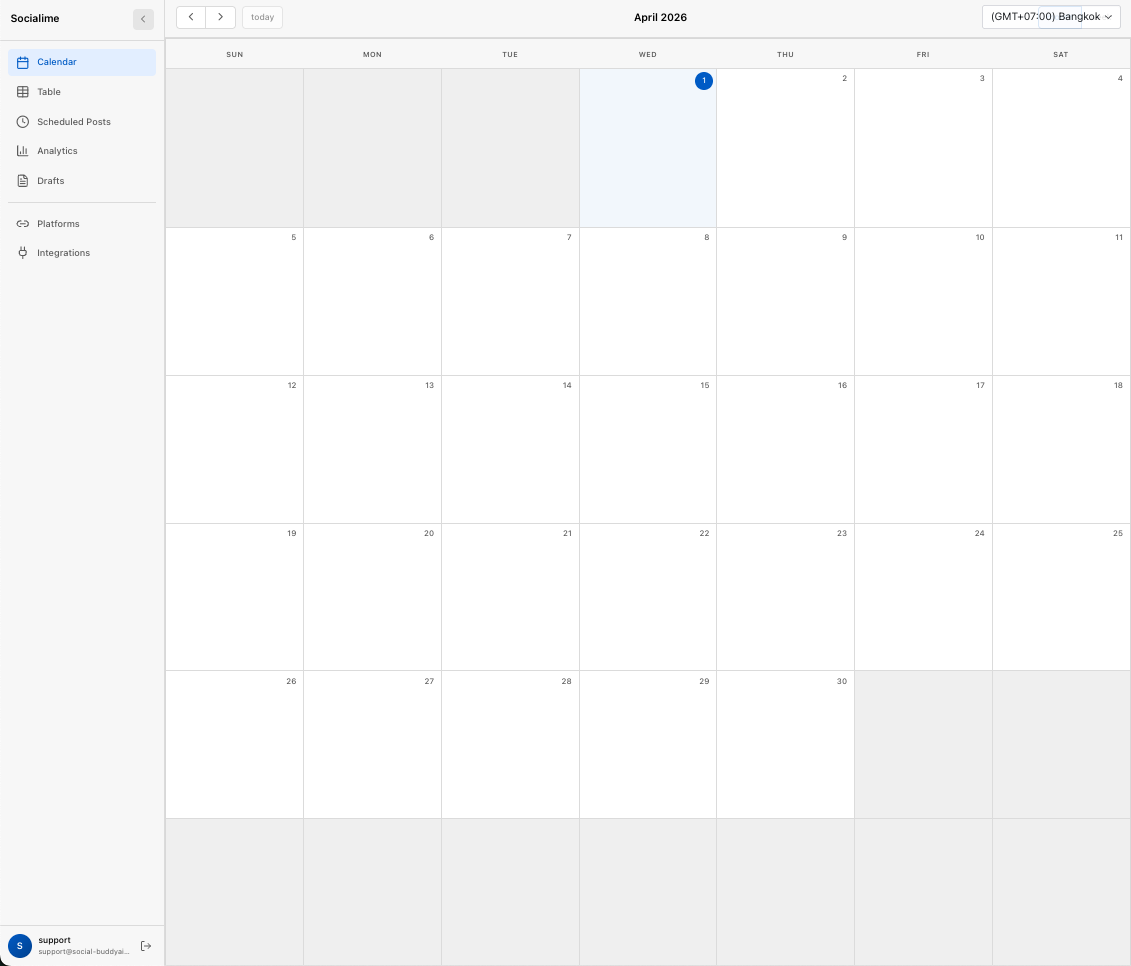The height and width of the screenshot is (966, 1131).
Task: Select the cell for April 15
Action: point(647,449)
